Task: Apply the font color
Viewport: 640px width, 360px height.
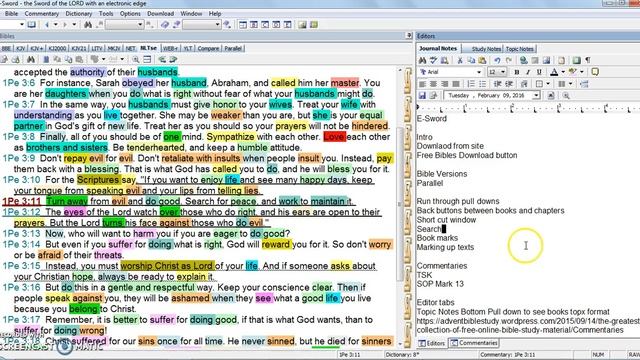Action: (x=554, y=72)
